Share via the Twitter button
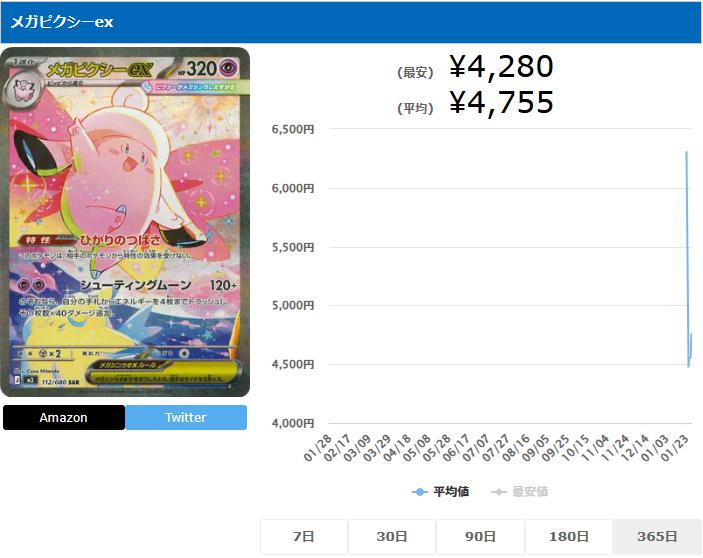The height and width of the screenshot is (558, 703). [x=186, y=417]
